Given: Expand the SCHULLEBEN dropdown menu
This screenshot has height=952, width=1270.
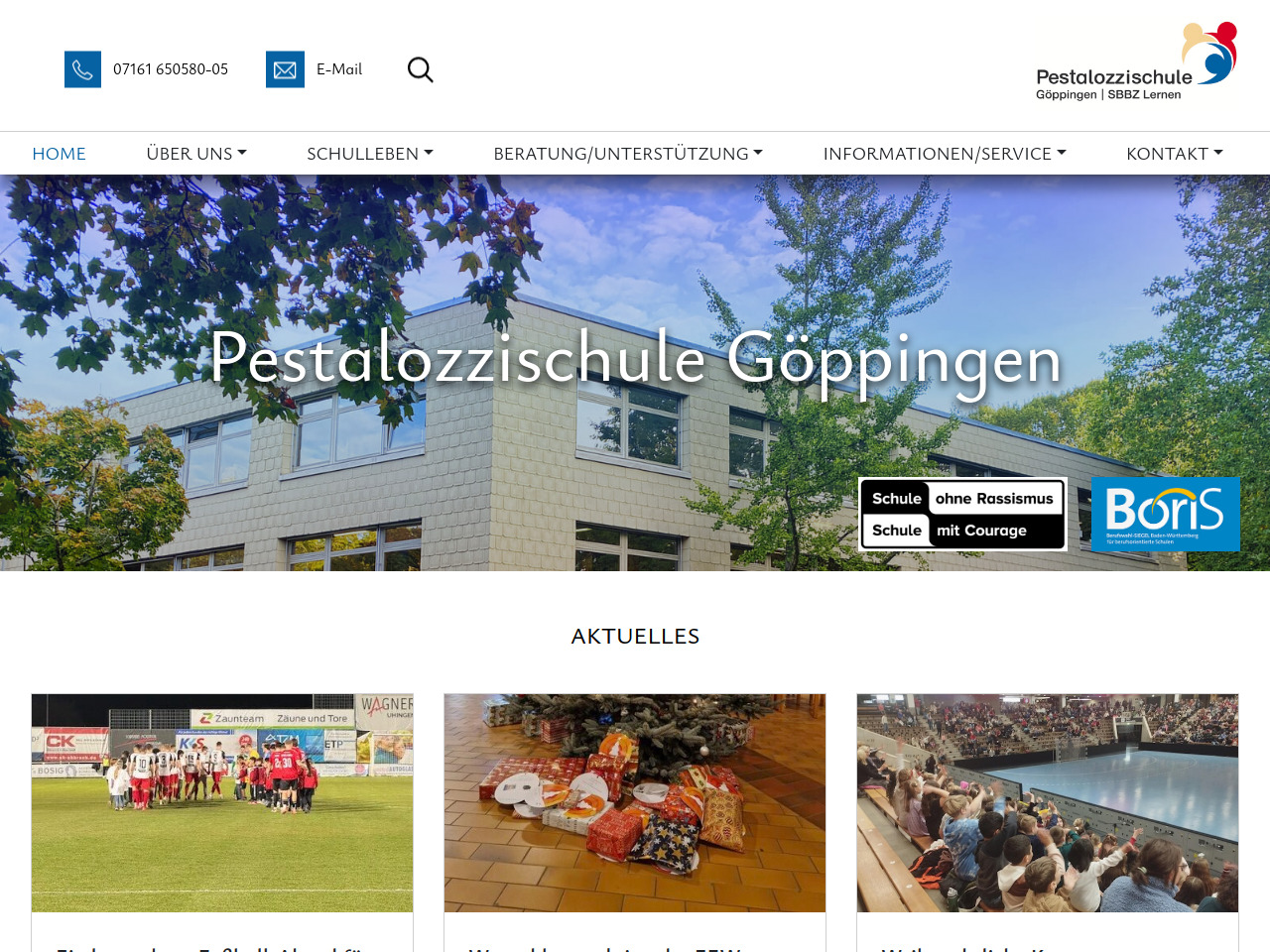Looking at the screenshot, I should 370,154.
